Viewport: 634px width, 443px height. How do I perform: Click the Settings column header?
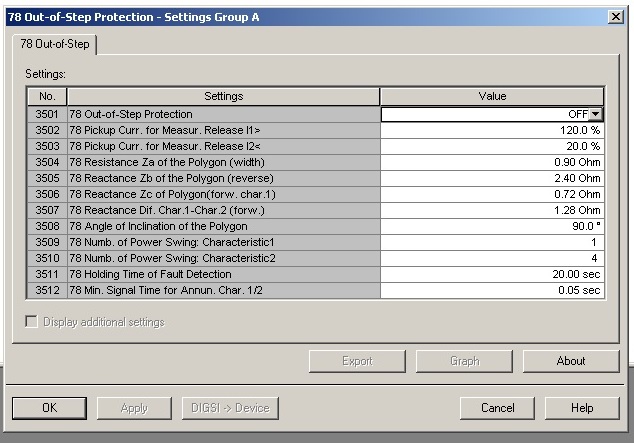pos(224,96)
